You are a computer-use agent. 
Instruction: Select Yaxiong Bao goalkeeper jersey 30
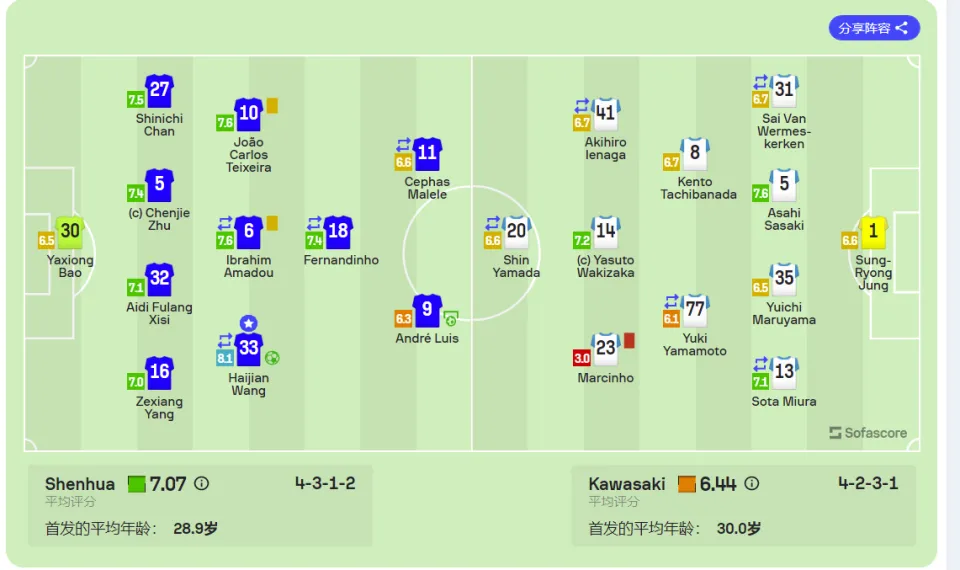click(x=70, y=232)
